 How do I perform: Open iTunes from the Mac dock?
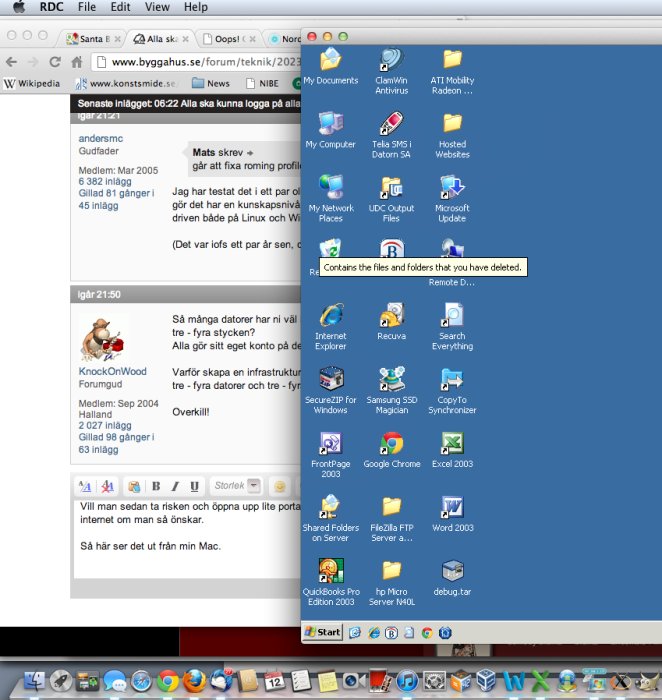407,681
